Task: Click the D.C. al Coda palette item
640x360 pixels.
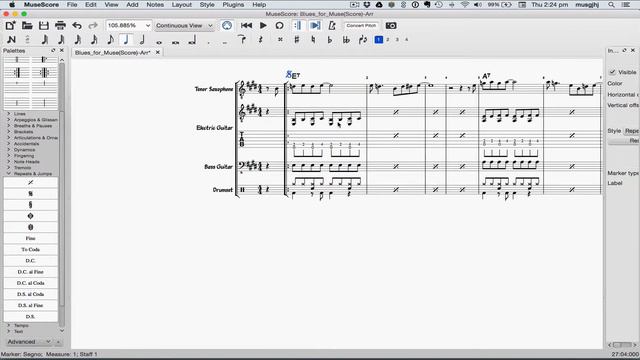Action: pyautogui.click(x=31, y=283)
